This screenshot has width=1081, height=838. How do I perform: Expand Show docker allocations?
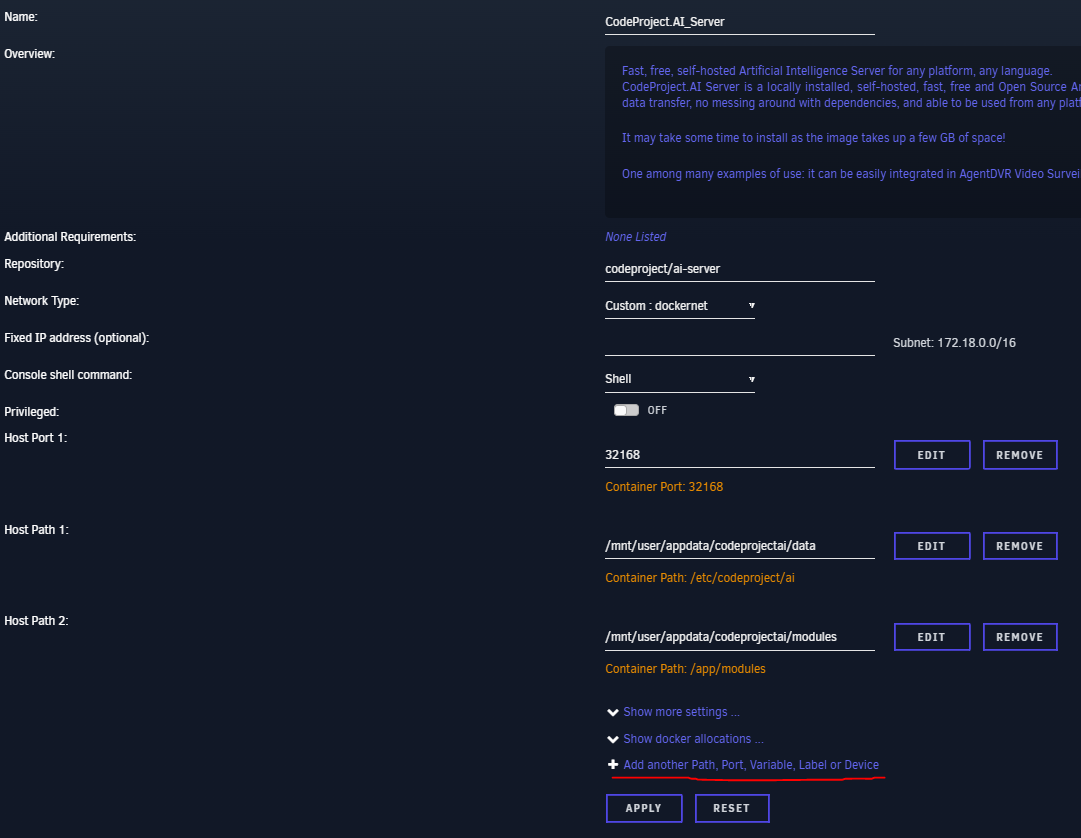[x=694, y=739]
